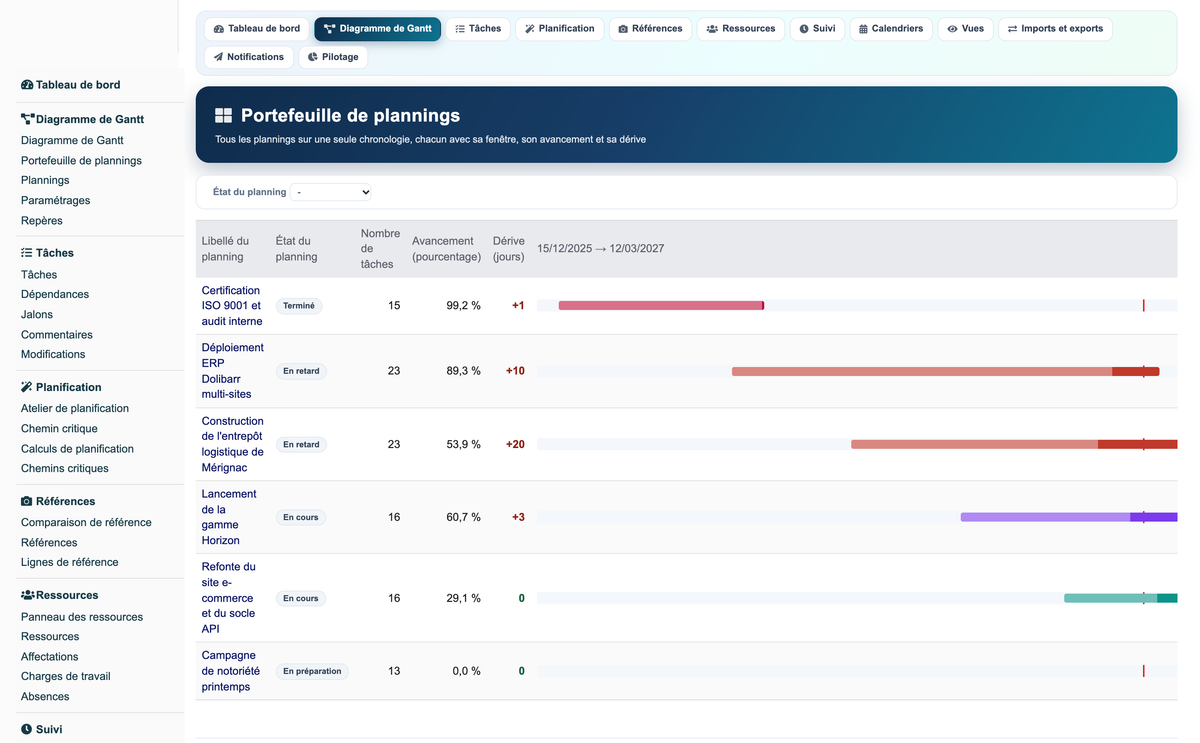Click the Déploiement ERP Dolibarr timeline bar
Viewport: 1200px width, 743px height.
(x=945, y=371)
